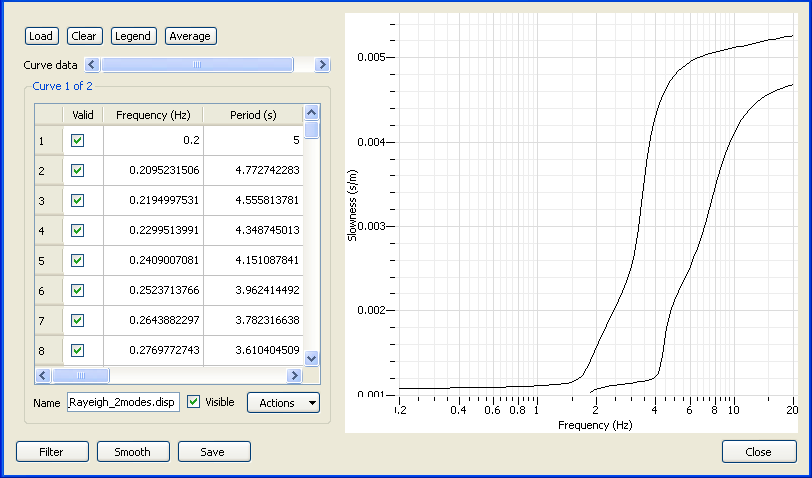Click the Load button

41,36
